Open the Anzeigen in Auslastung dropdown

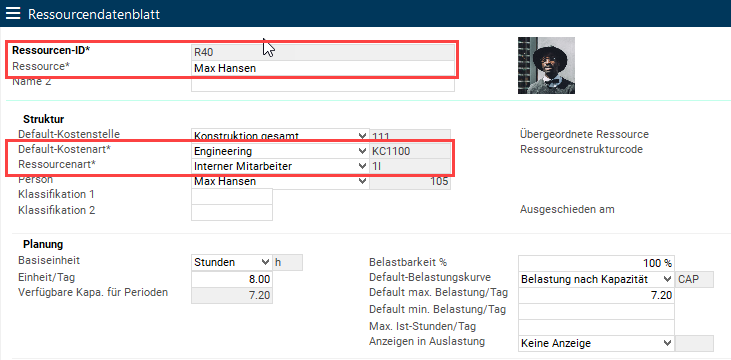click(595, 344)
